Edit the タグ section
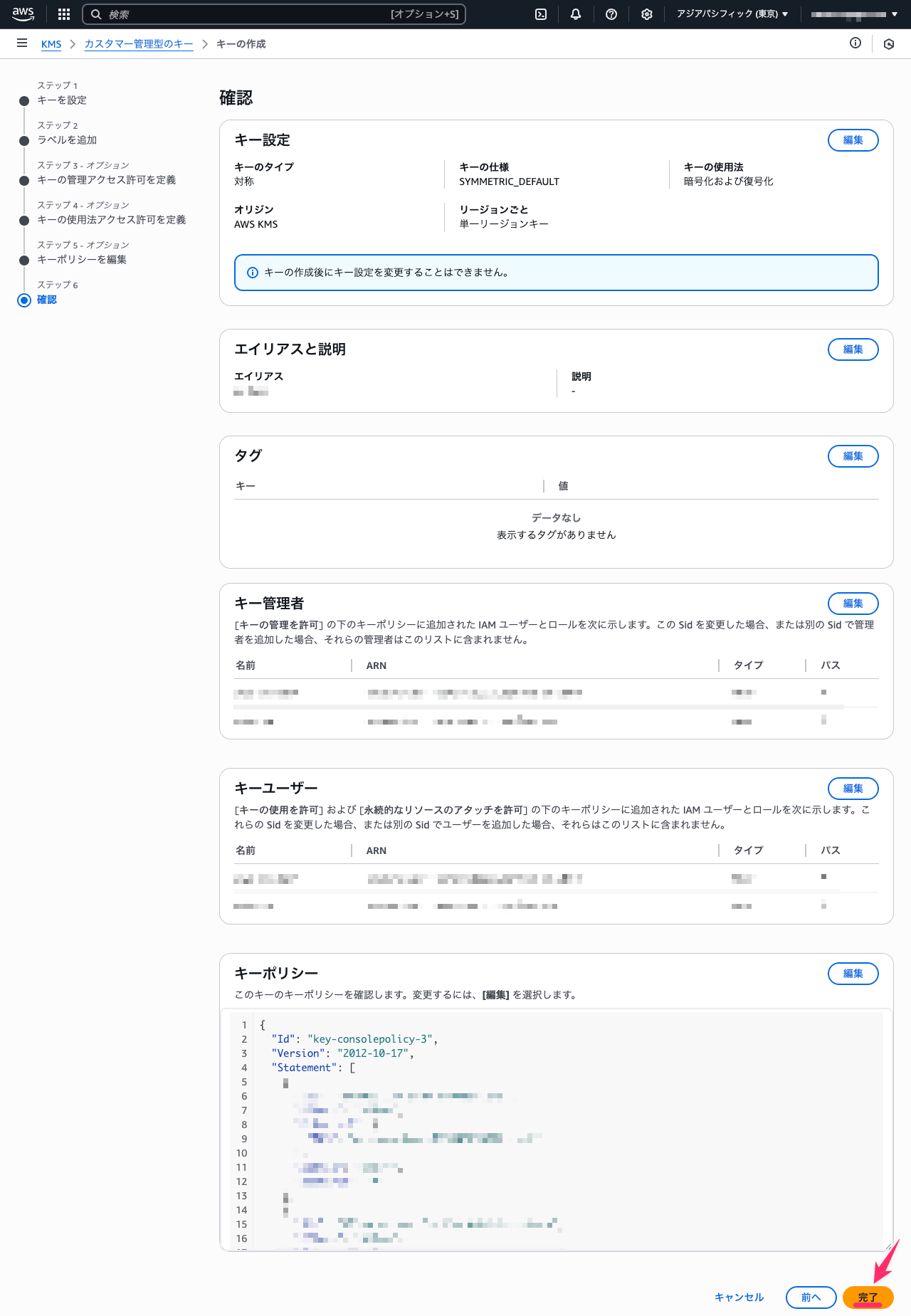 (853, 456)
